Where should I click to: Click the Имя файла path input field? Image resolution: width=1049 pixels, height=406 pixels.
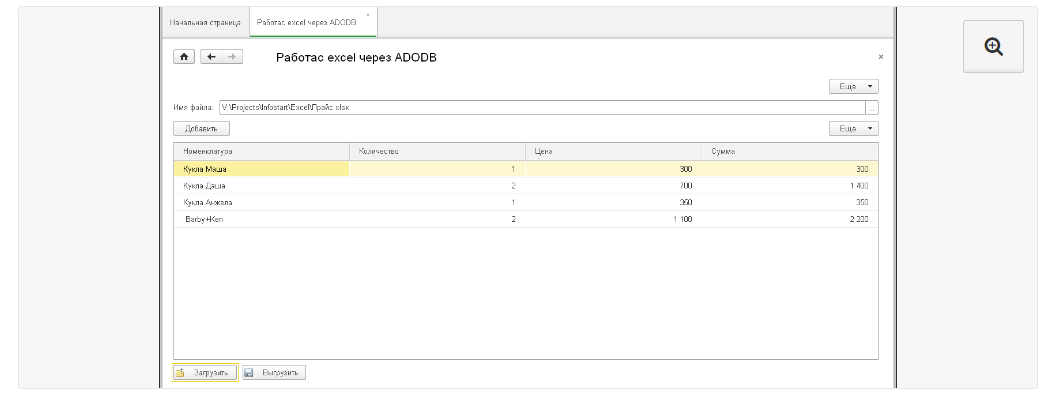[540, 107]
